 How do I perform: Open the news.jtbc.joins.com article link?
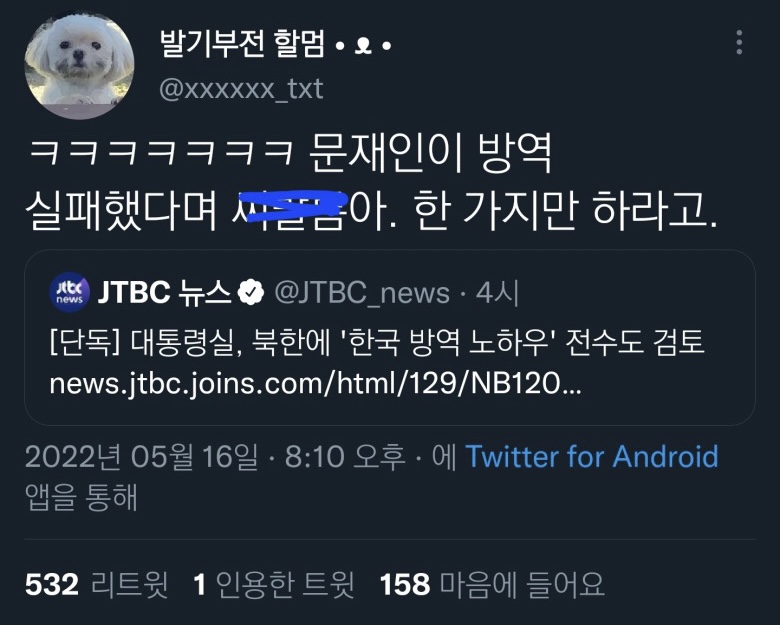pos(315,384)
